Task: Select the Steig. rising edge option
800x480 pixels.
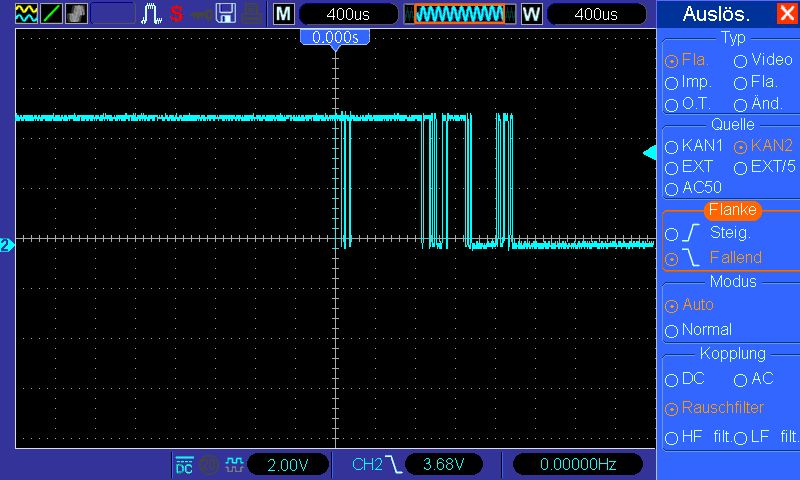Action: (x=708, y=233)
